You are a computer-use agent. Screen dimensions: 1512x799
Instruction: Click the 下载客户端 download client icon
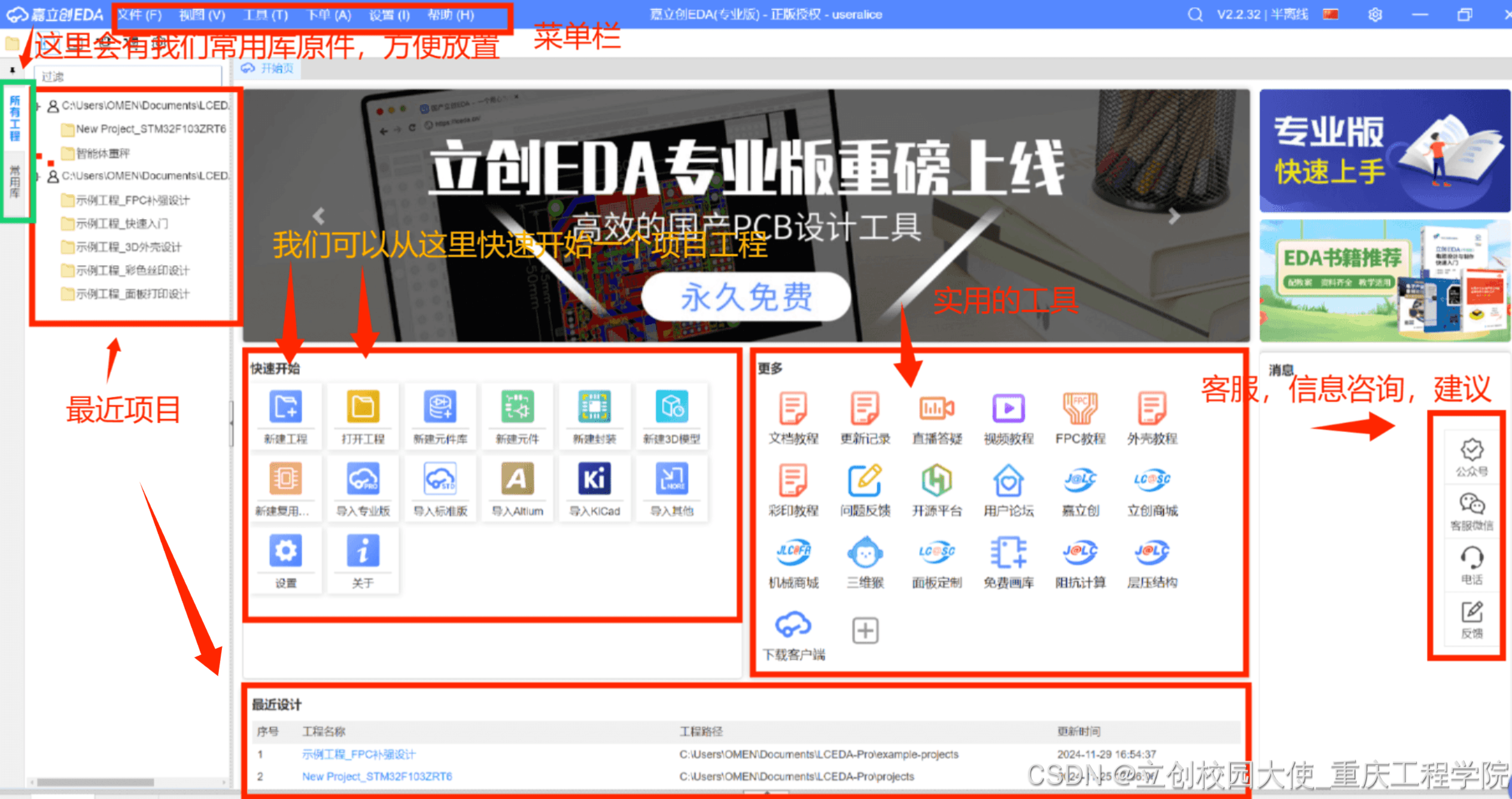point(793,625)
